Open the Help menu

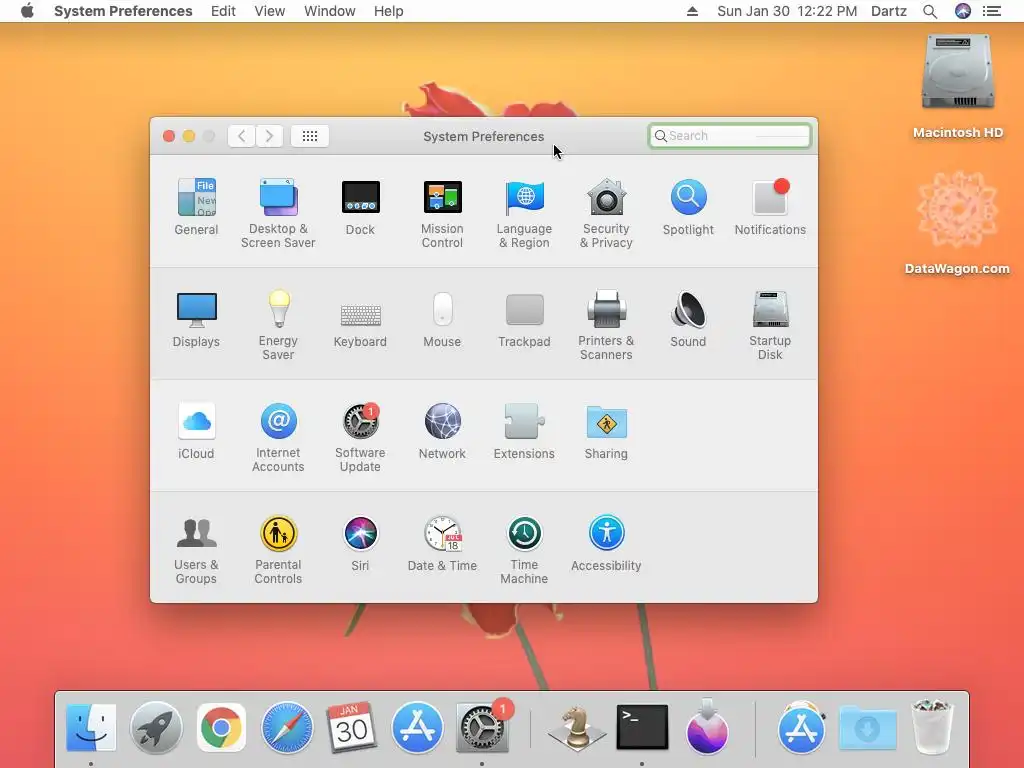(x=389, y=11)
